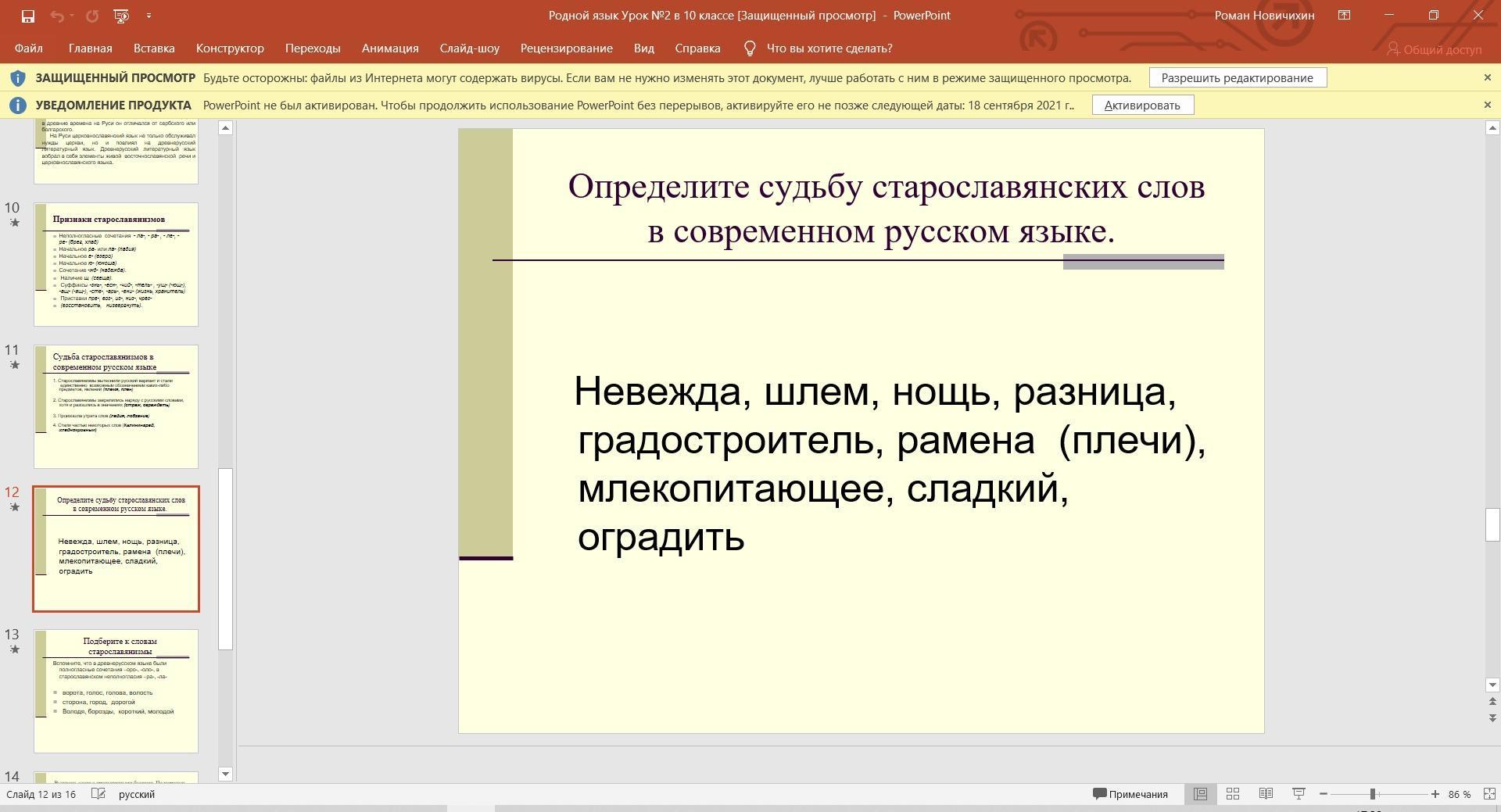Click the zoom out minus icon
1501x812 pixels.
point(1324,794)
